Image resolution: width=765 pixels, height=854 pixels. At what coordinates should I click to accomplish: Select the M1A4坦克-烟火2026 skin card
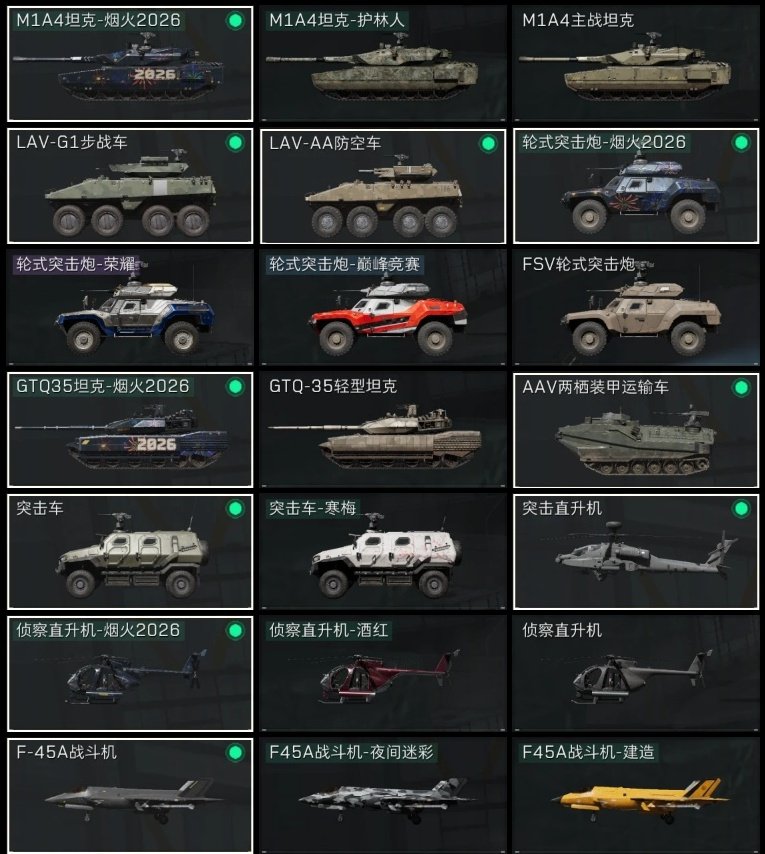click(130, 64)
